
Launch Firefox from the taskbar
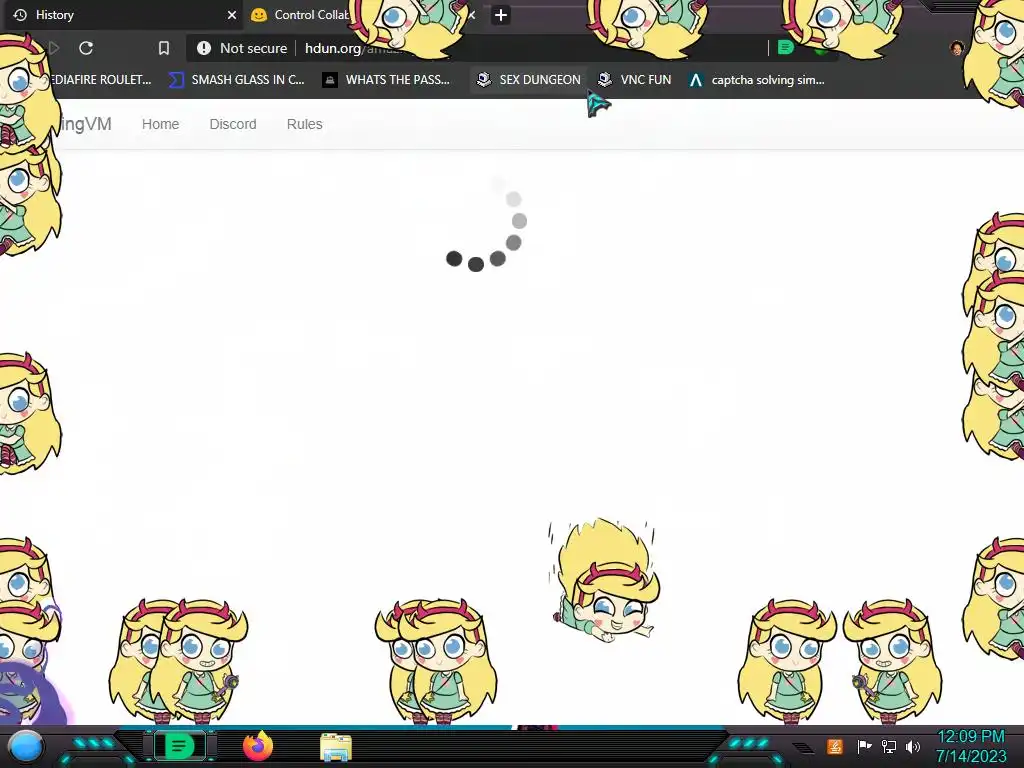(258, 746)
